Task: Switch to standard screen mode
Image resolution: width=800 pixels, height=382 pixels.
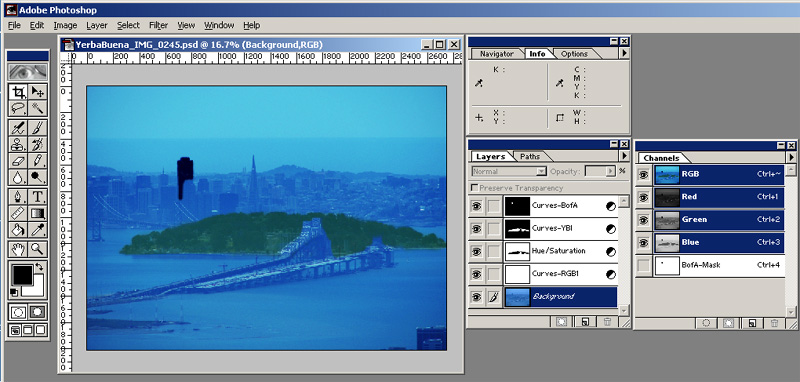Action: [x=15, y=330]
